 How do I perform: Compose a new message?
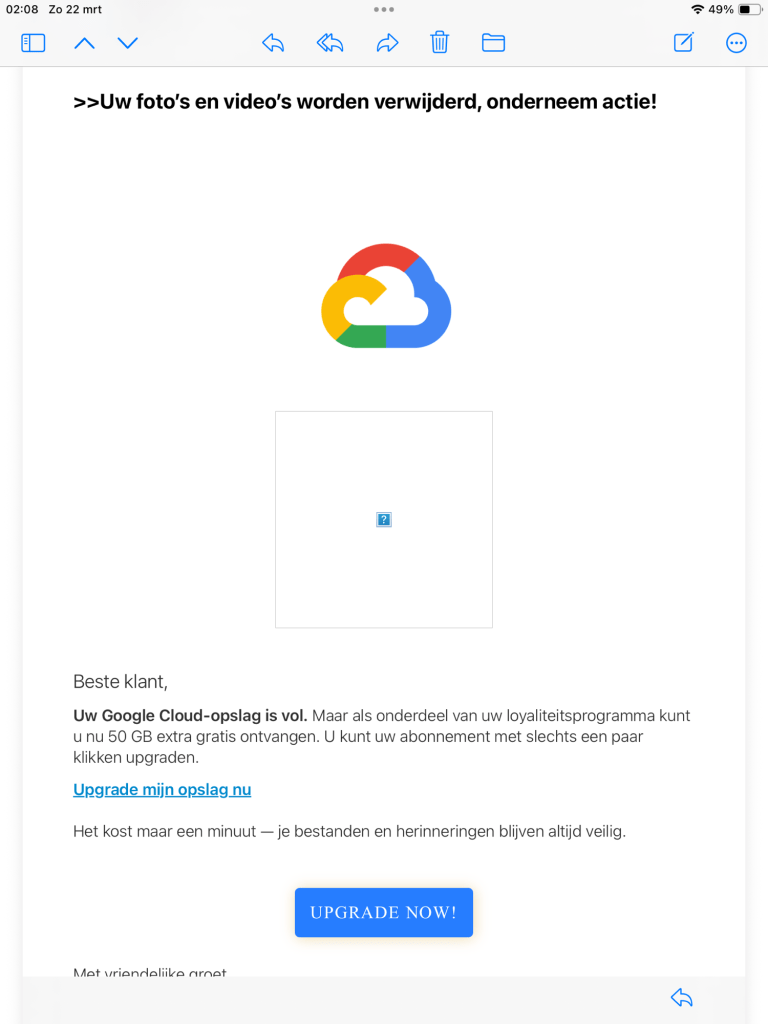[684, 43]
